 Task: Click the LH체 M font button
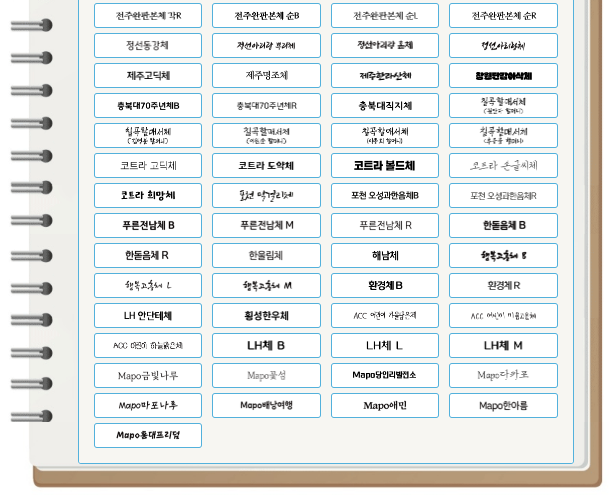tap(503, 346)
